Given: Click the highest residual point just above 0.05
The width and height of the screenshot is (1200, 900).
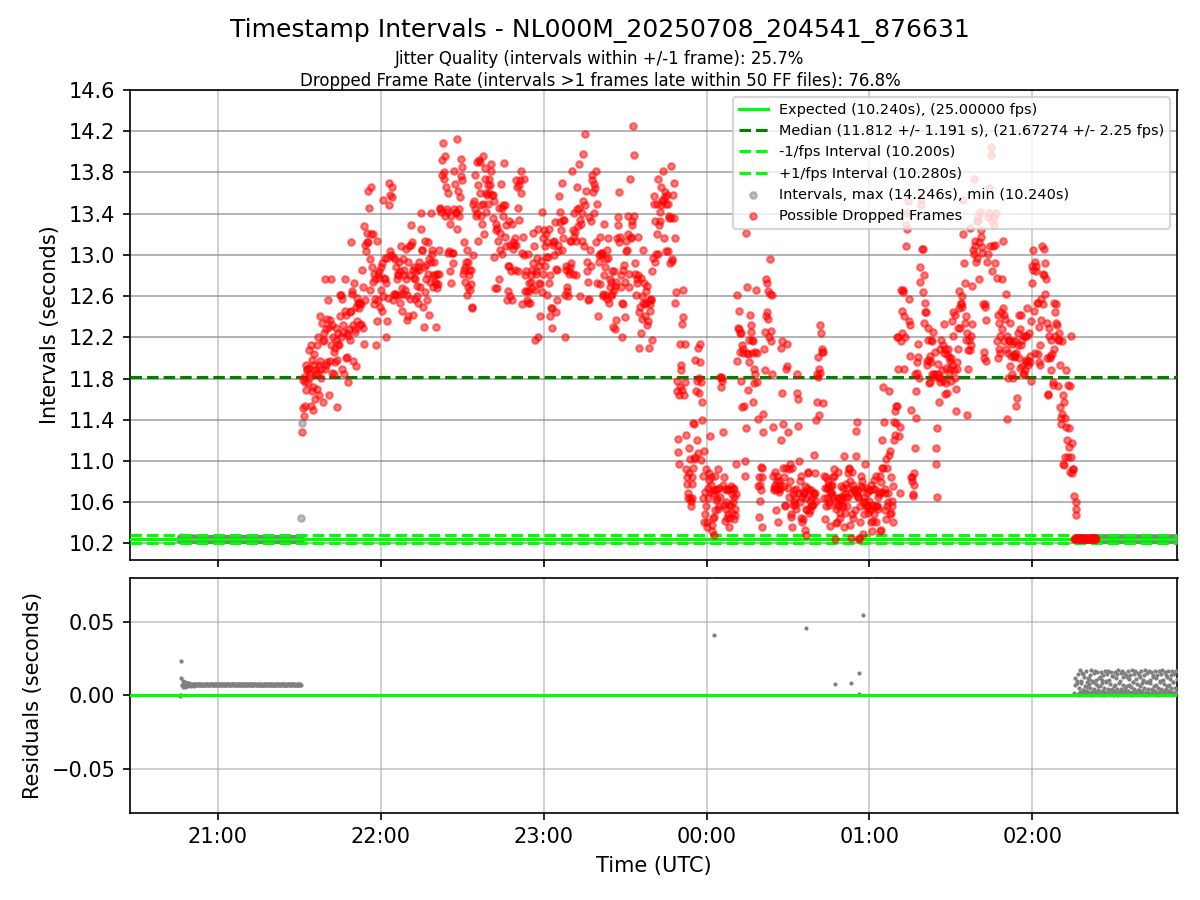Looking at the screenshot, I should [863, 615].
